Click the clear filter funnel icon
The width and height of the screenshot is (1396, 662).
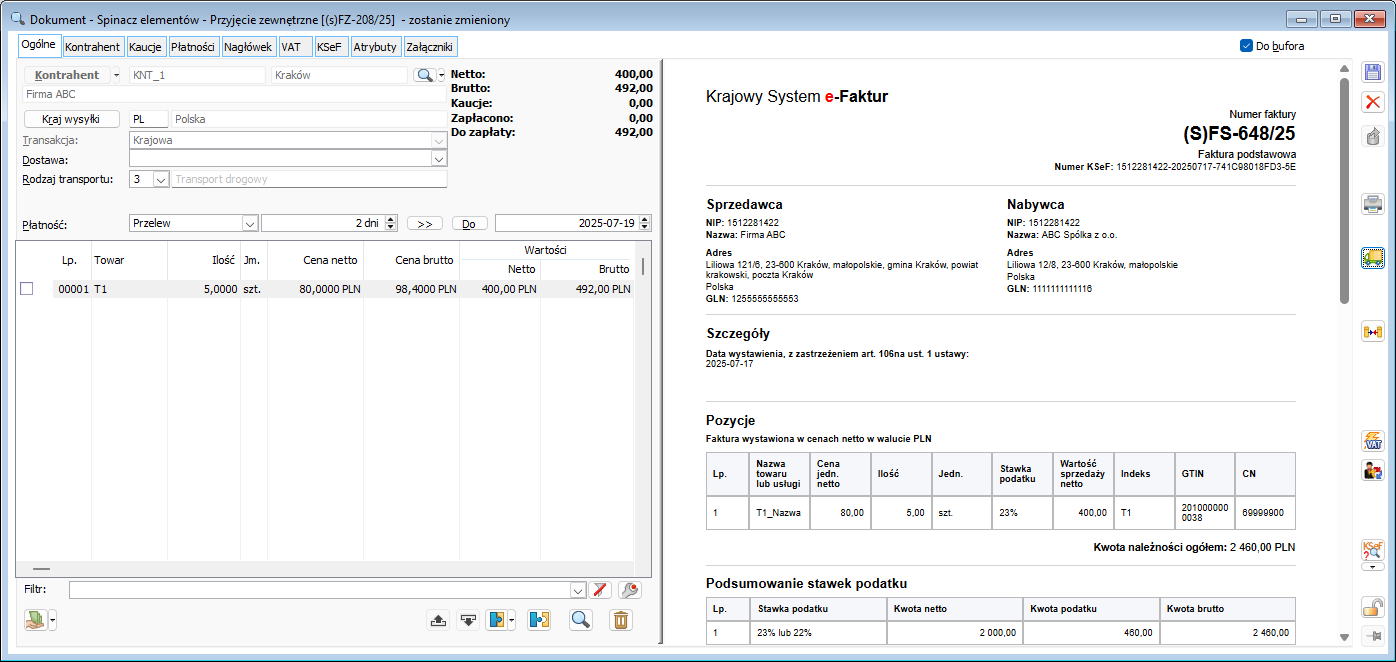coord(600,590)
